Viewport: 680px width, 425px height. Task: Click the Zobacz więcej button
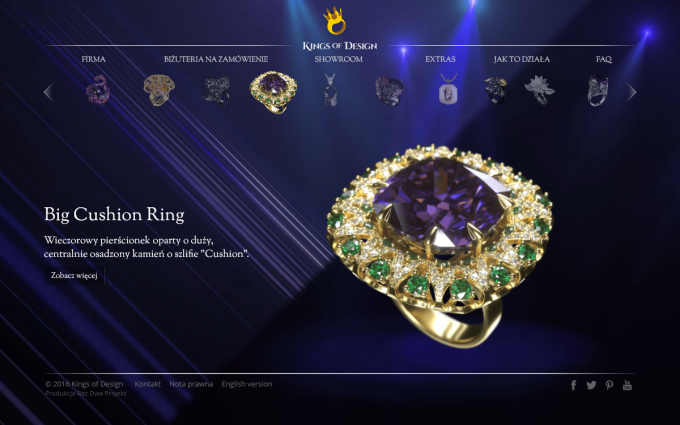[x=74, y=276]
